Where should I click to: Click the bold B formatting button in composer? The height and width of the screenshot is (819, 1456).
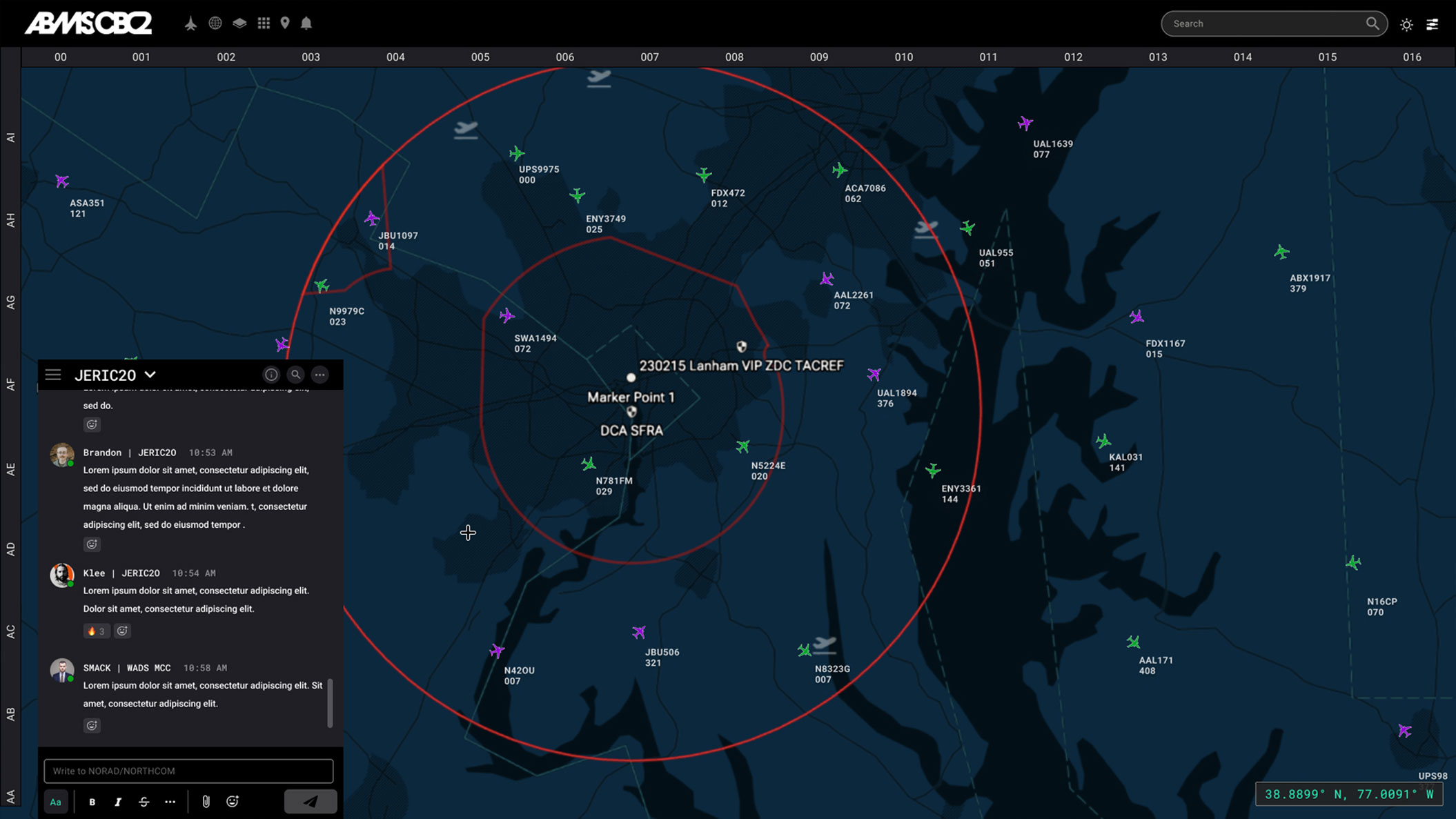[x=92, y=801]
